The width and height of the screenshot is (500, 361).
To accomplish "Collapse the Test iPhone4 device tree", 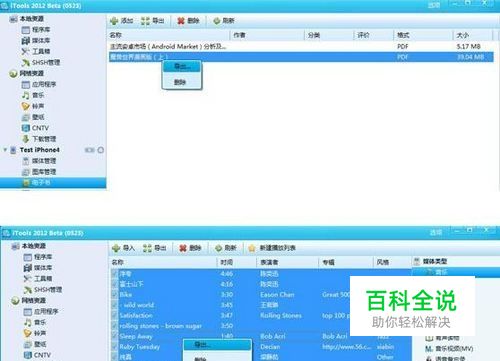I will (x=5, y=150).
